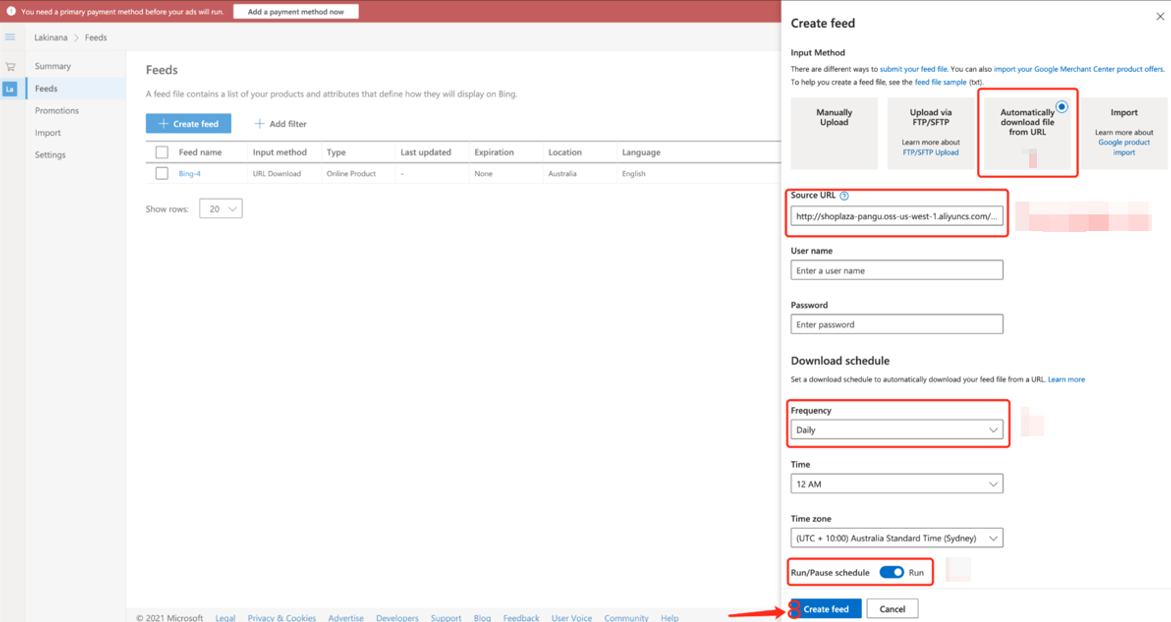Check the Bing-4 feed row checkbox
This screenshot has height=622, width=1171.
click(161, 173)
